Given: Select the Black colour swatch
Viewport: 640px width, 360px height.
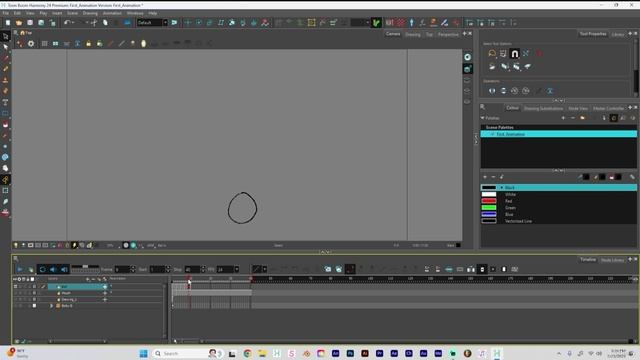Looking at the screenshot, I should (489, 187).
